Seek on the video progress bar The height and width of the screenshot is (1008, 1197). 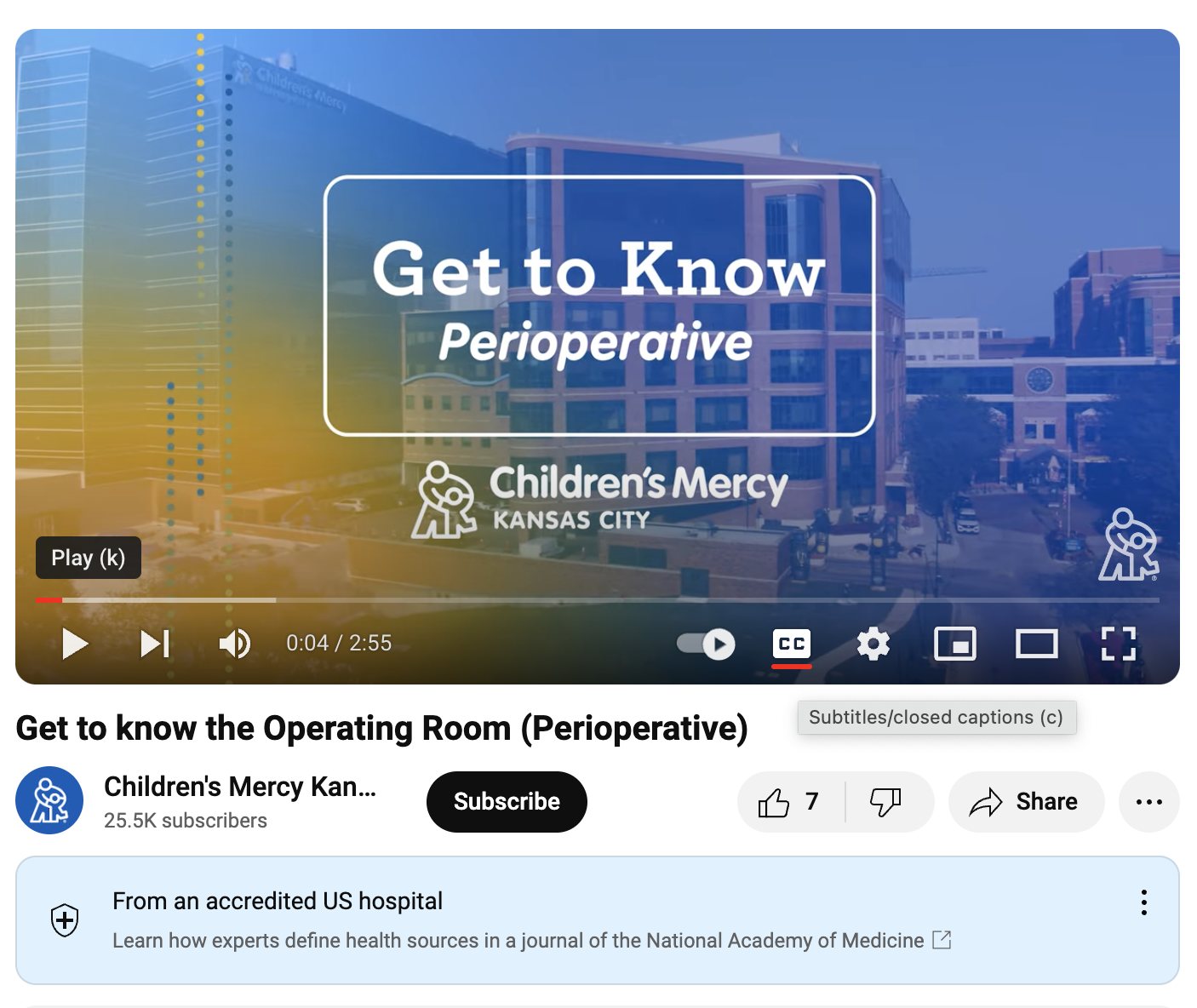click(x=598, y=600)
